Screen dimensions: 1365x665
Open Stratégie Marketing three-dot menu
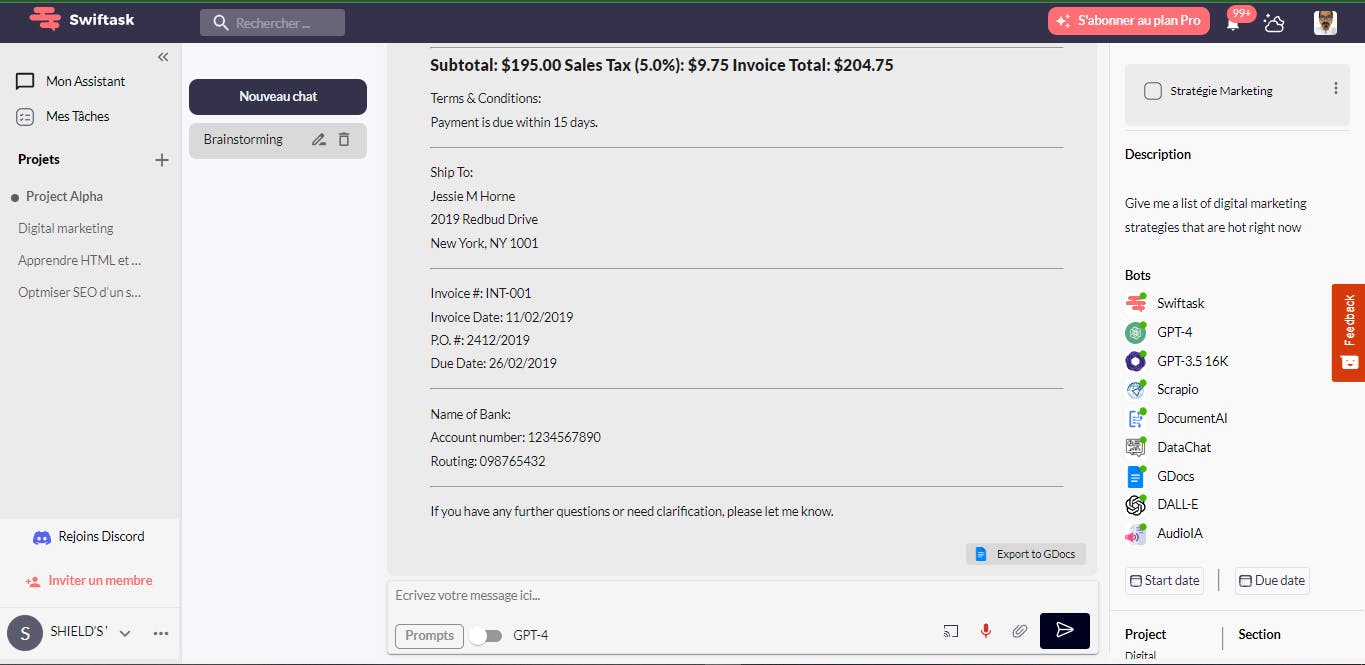1336,89
